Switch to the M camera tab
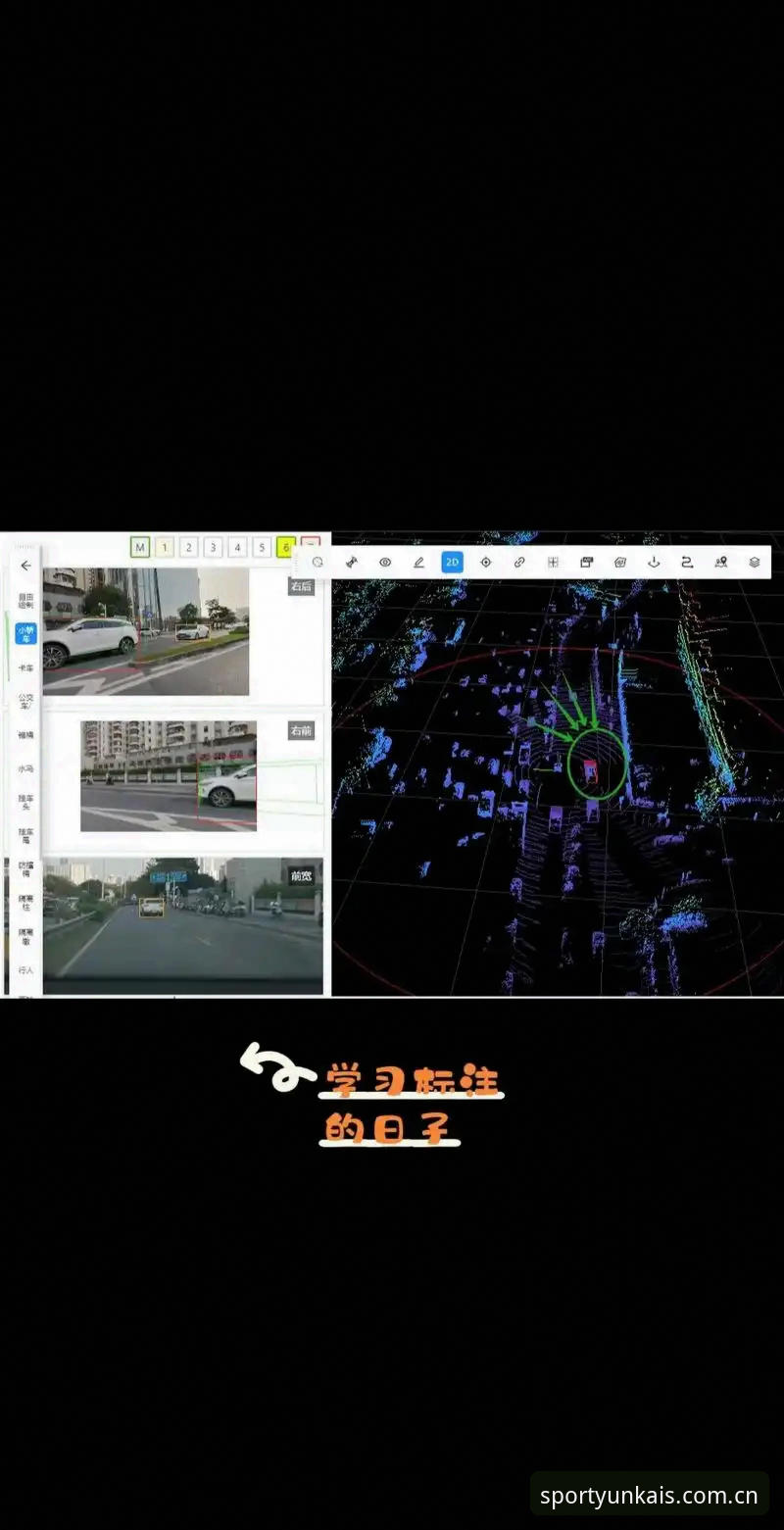 tap(140, 547)
